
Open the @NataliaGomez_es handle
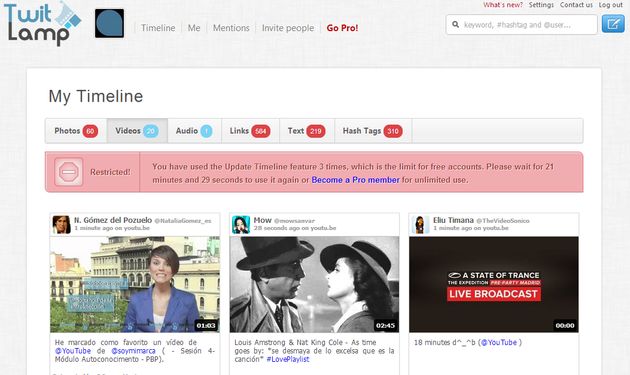183,221
